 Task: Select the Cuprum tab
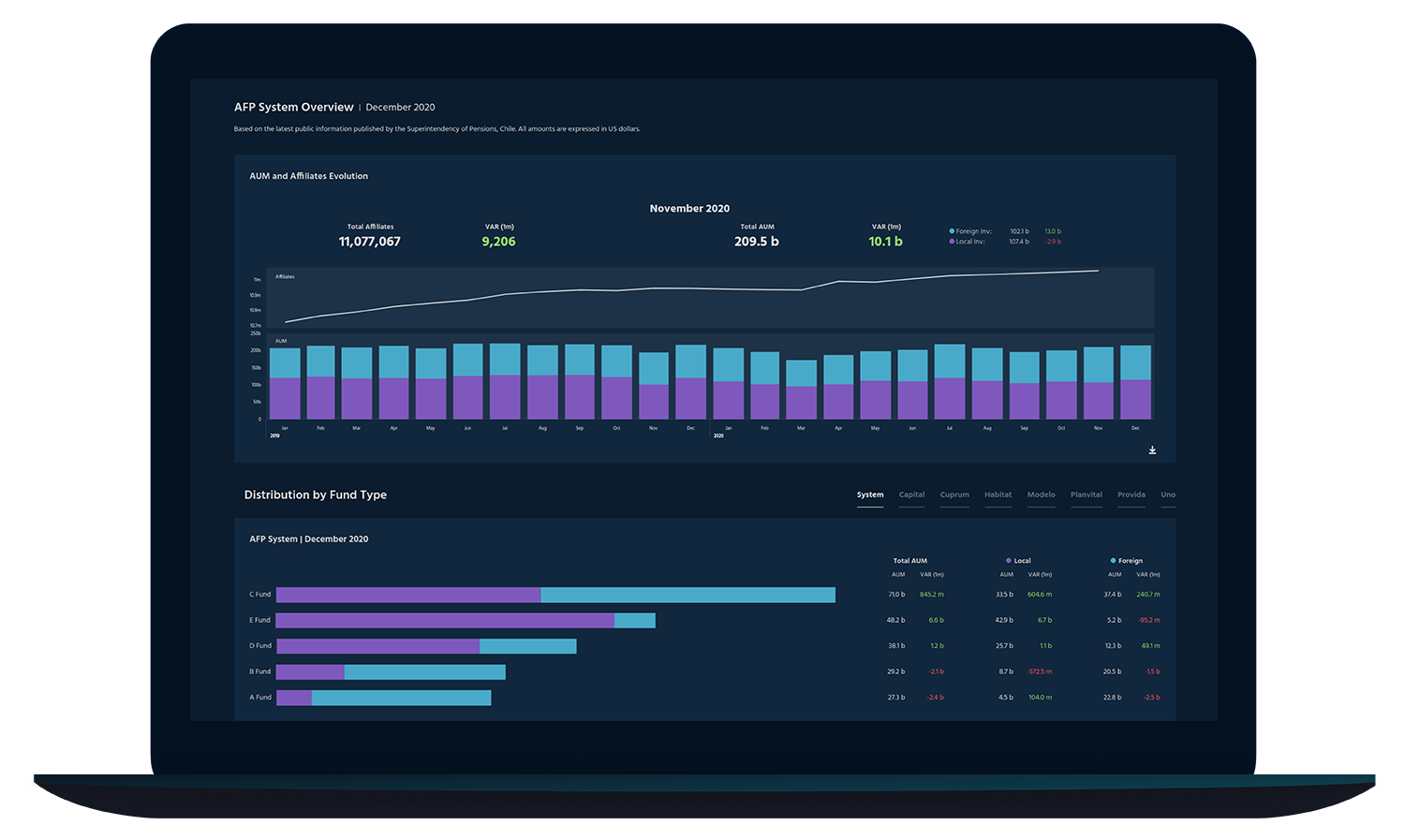954,495
